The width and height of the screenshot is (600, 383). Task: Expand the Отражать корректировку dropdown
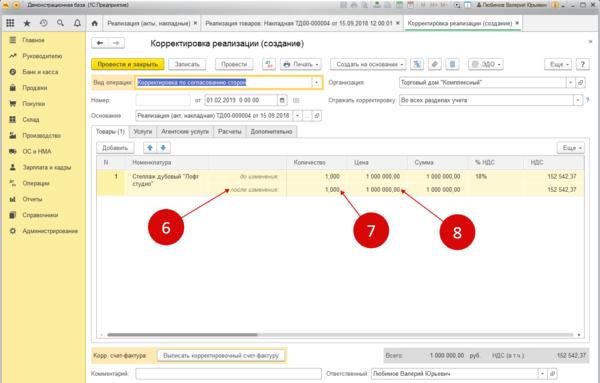578,100
